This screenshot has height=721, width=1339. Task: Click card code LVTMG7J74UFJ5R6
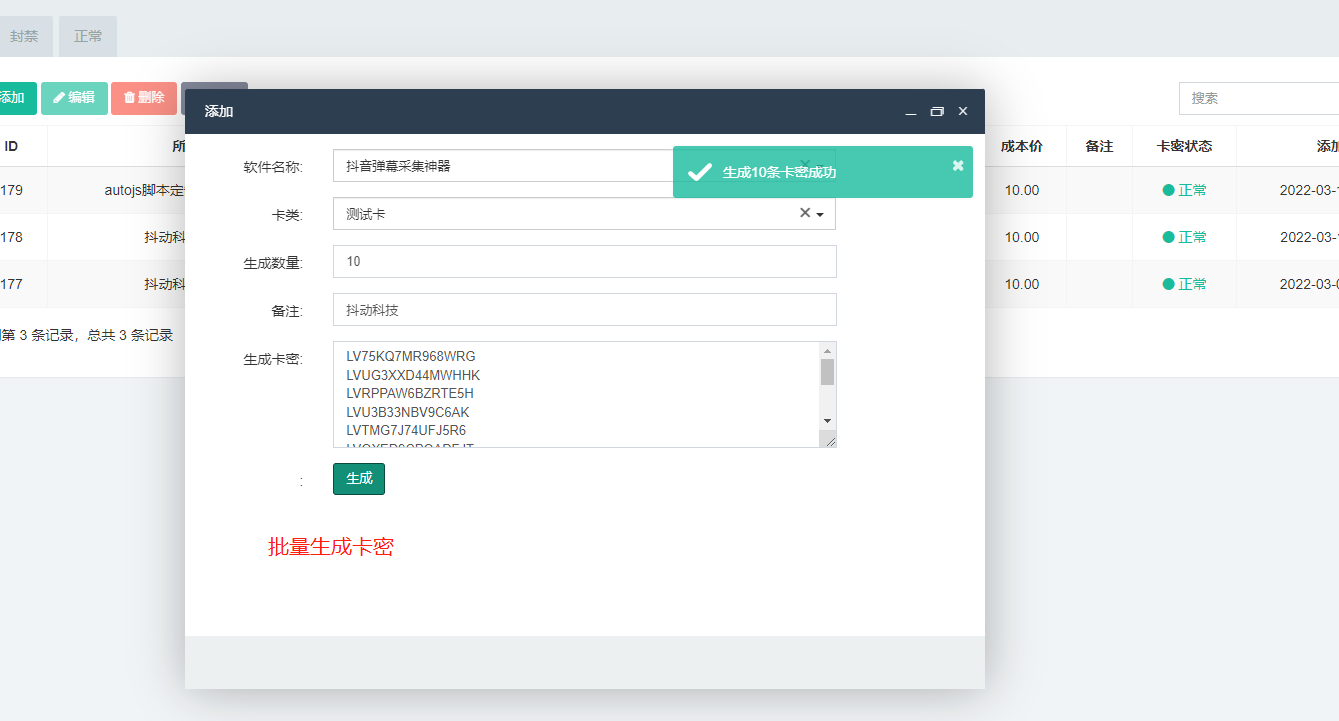click(x=406, y=430)
